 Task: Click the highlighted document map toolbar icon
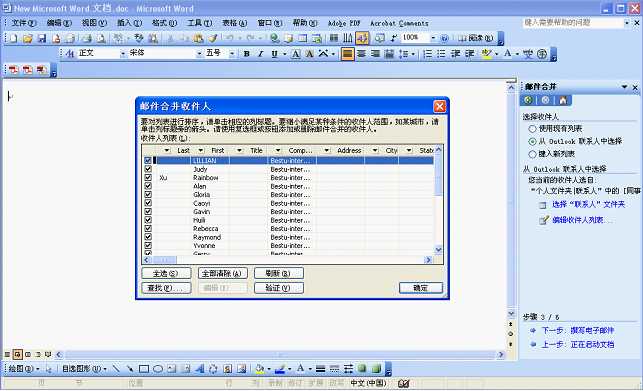[362, 39]
